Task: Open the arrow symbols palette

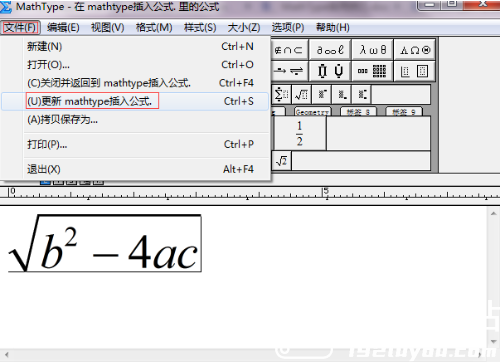Action: [289, 71]
